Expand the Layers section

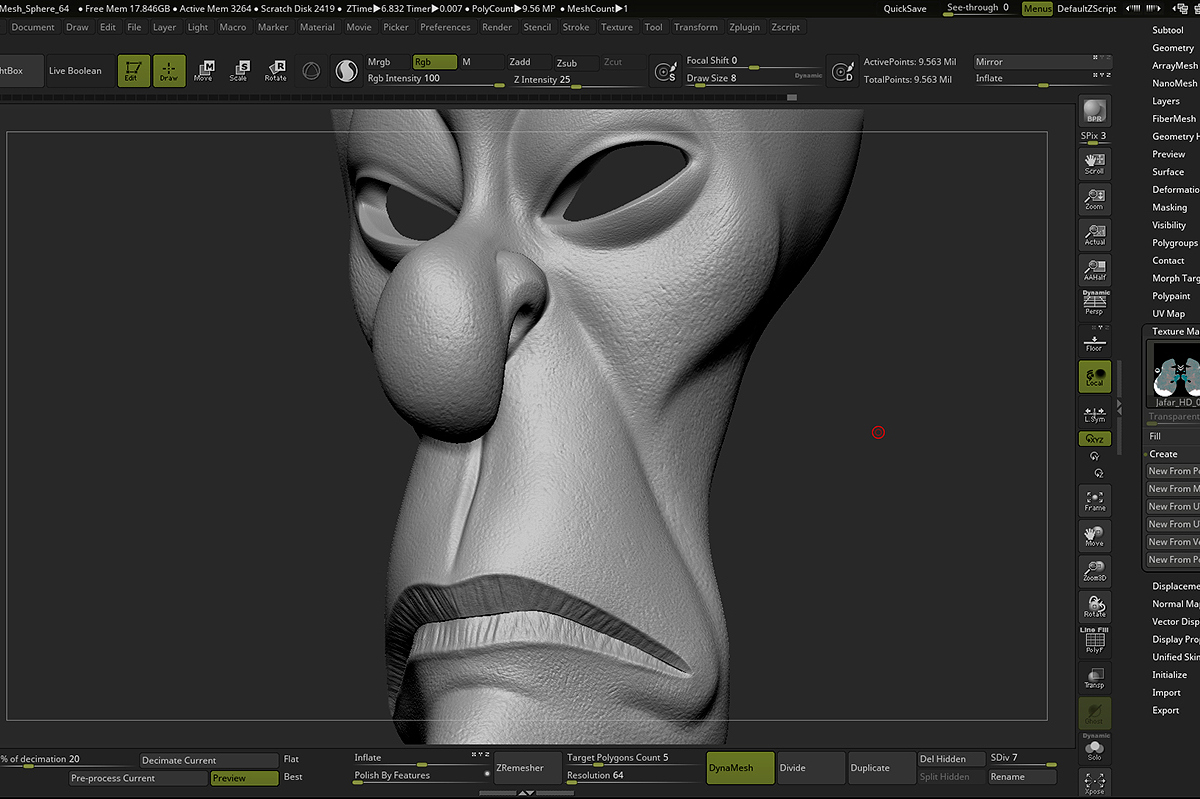click(1166, 101)
